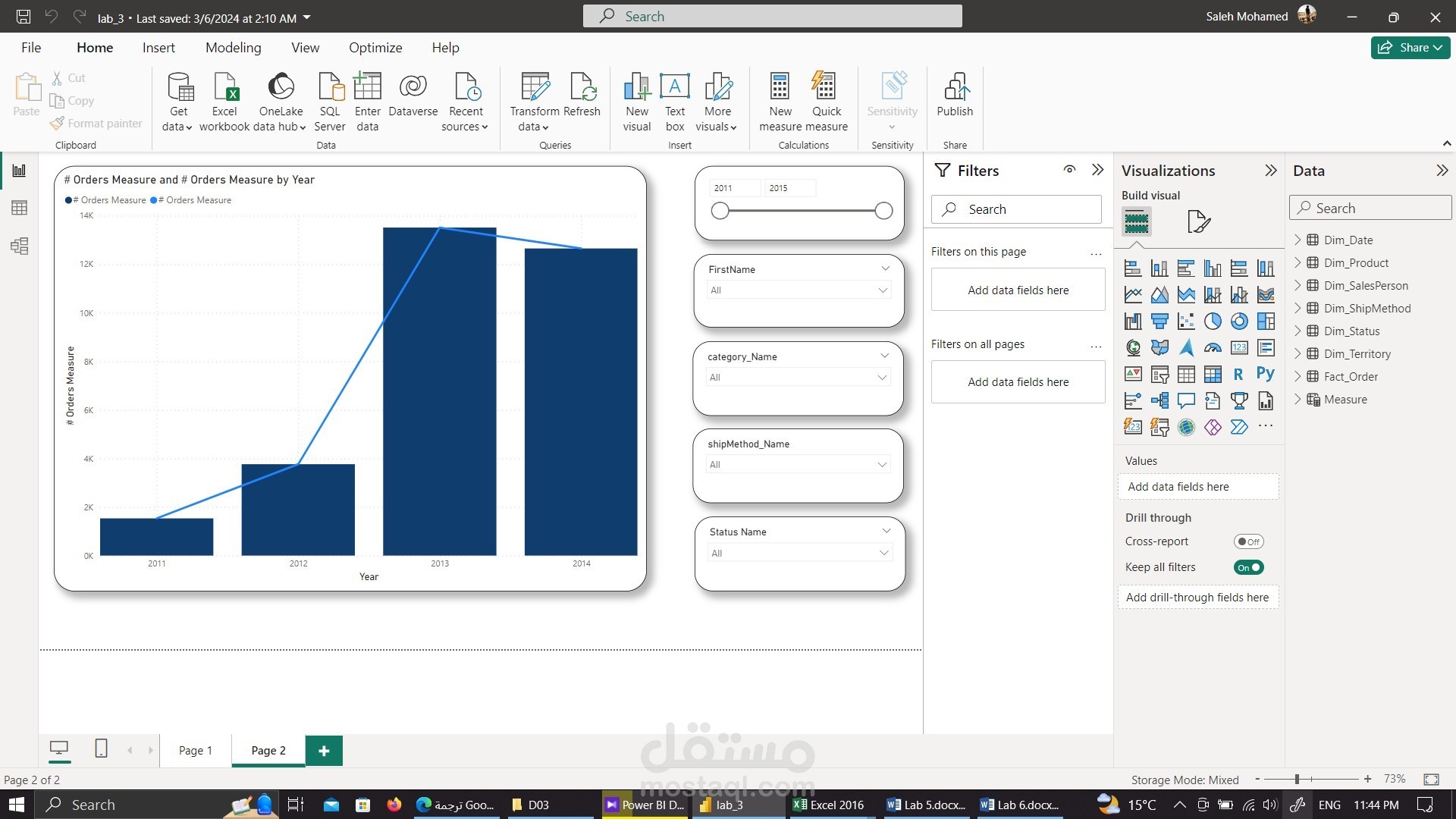Choose the donut chart visualization icon
Viewport: 1456px width, 819px height.
click(x=1239, y=322)
